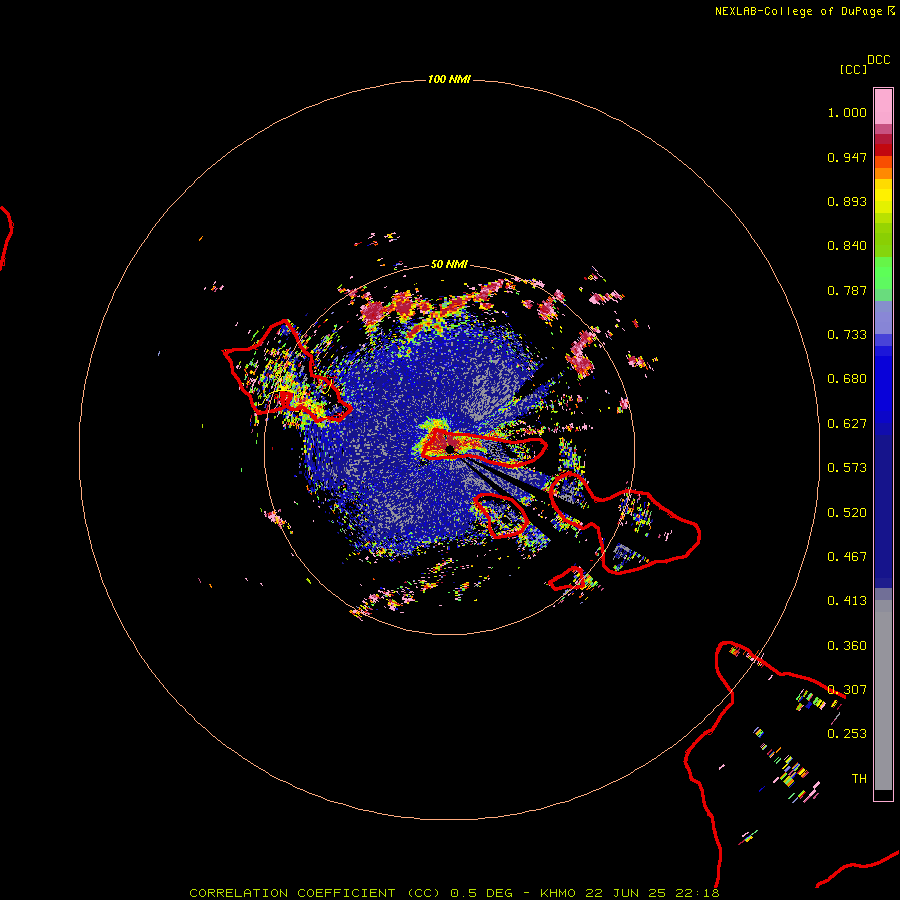Click the pink top segment of color bar

tap(883, 107)
